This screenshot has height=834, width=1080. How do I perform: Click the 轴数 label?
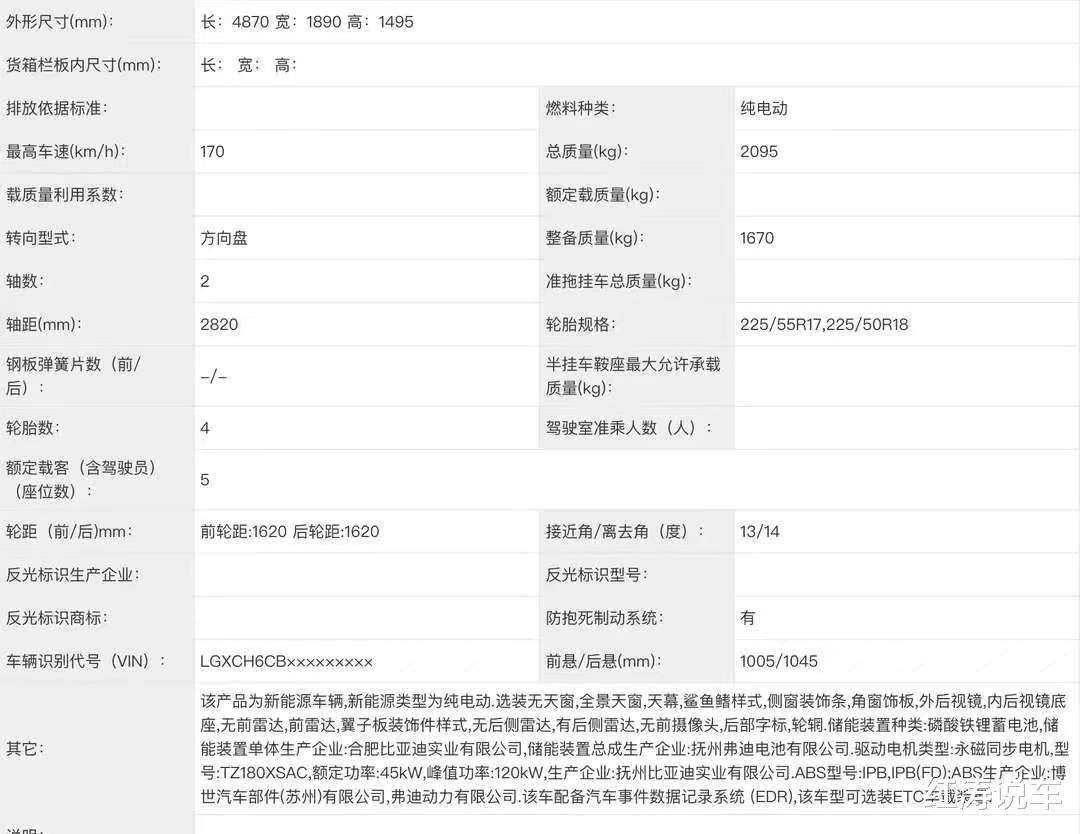point(25,281)
